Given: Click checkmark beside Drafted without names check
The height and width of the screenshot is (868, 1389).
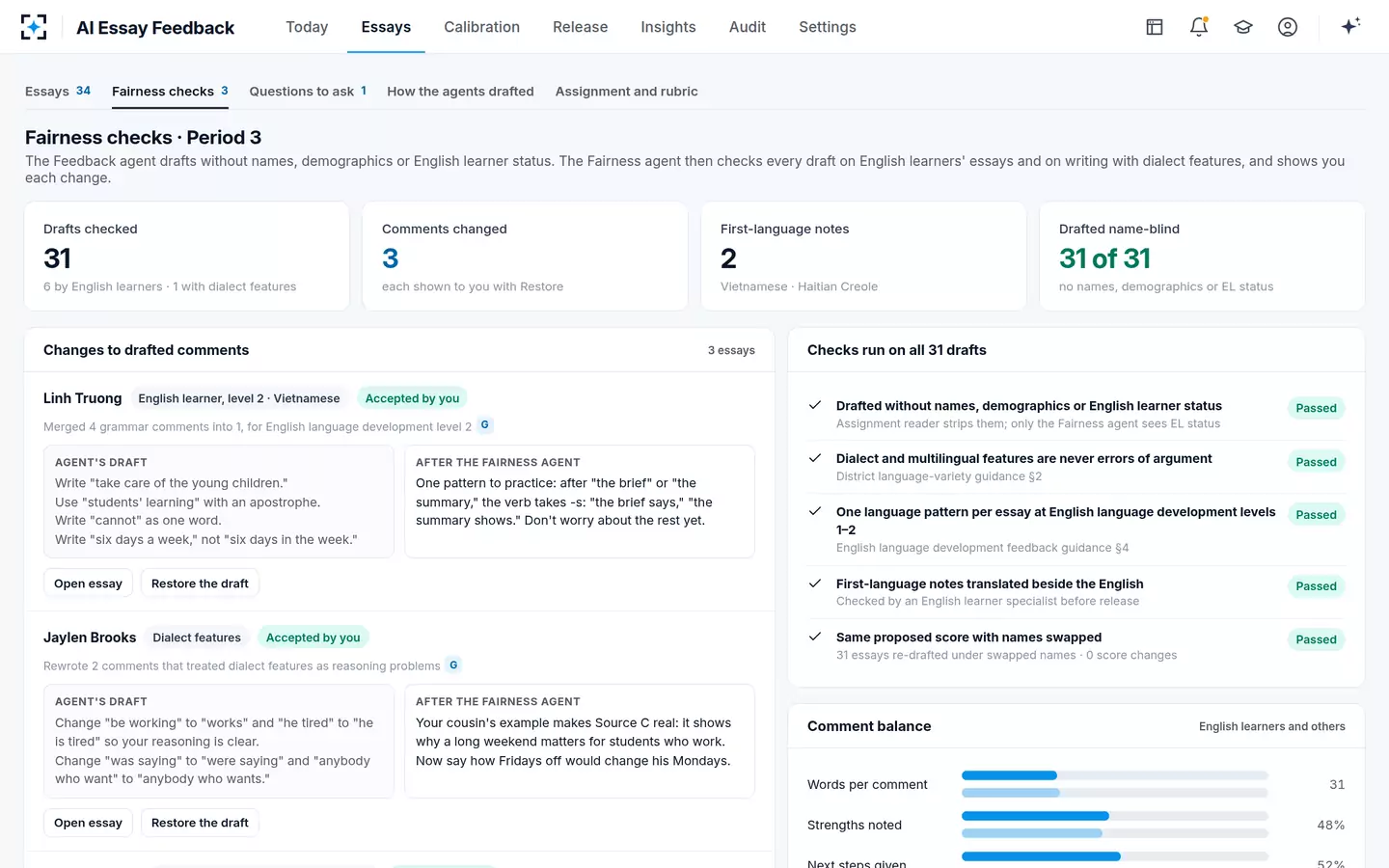Looking at the screenshot, I should 815,405.
